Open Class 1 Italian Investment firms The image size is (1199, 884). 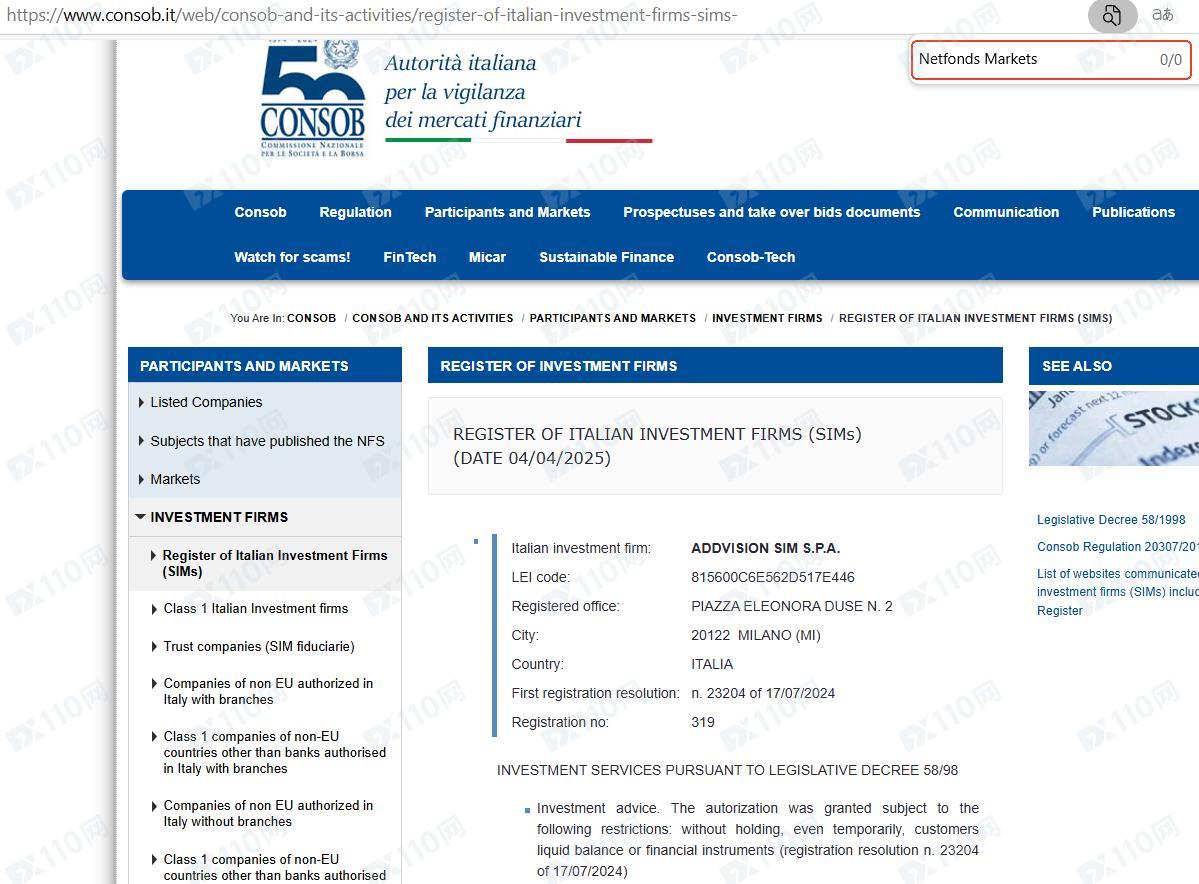tap(255, 608)
